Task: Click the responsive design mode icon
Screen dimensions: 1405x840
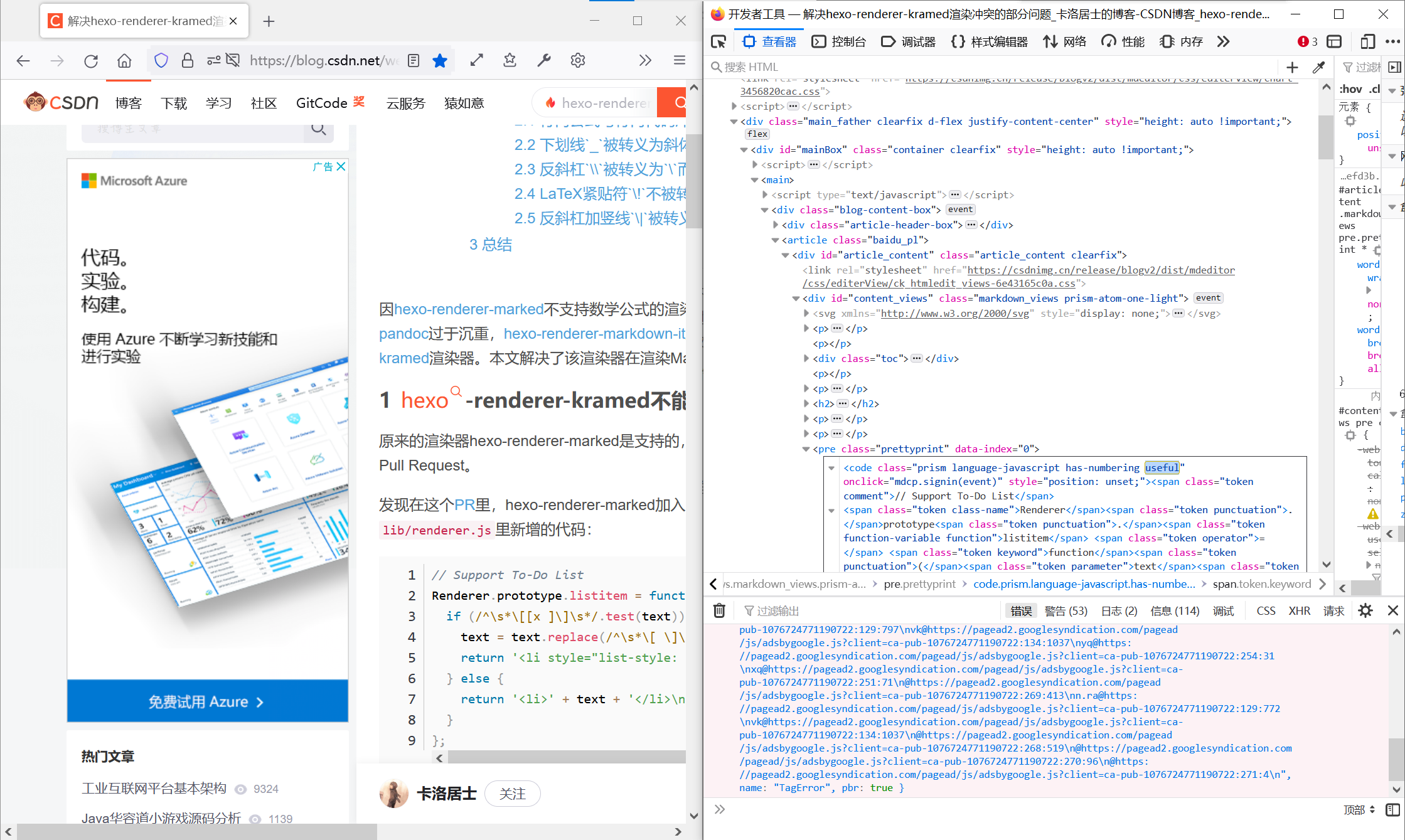Action: 1367,42
